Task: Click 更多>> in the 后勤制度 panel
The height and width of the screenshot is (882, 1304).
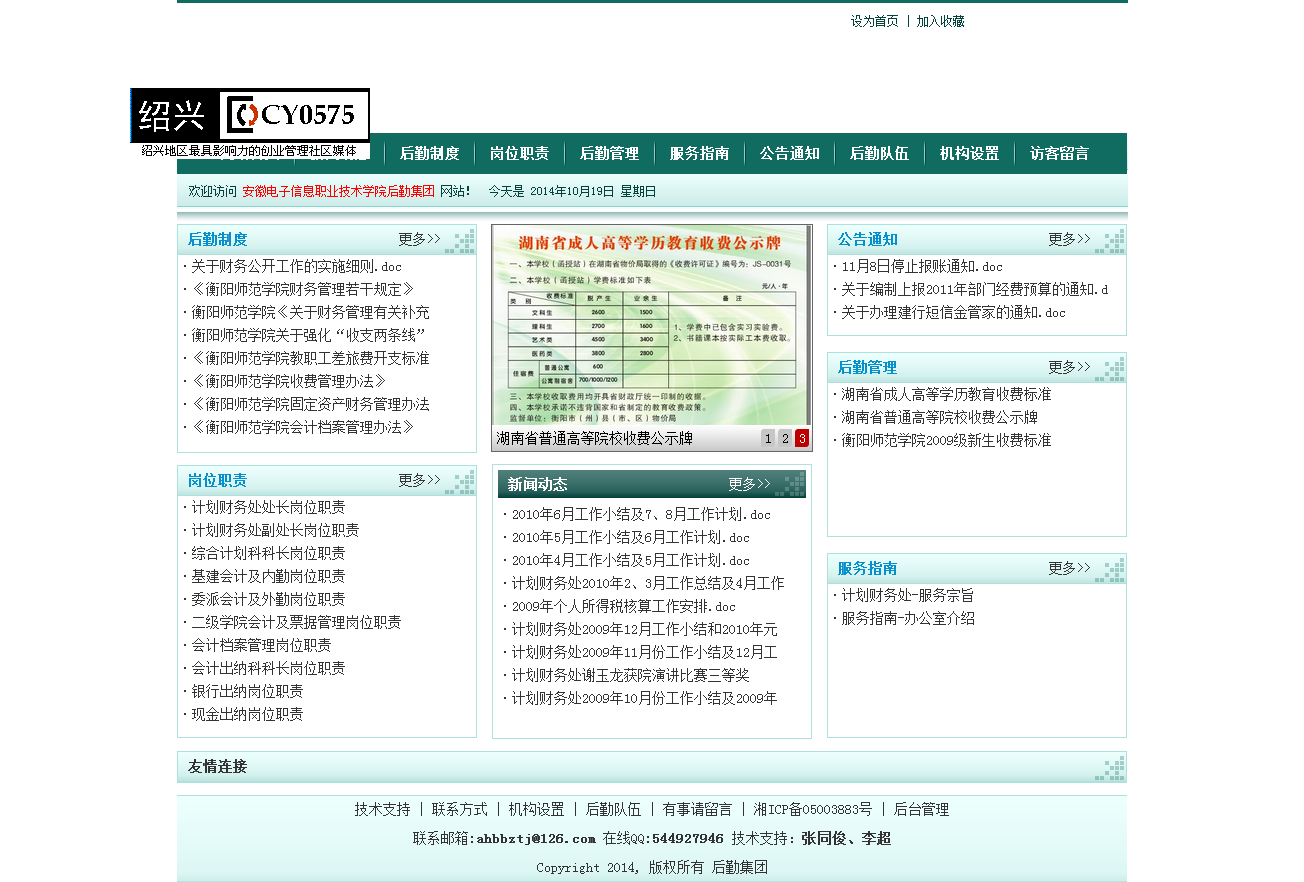Action: pos(419,239)
